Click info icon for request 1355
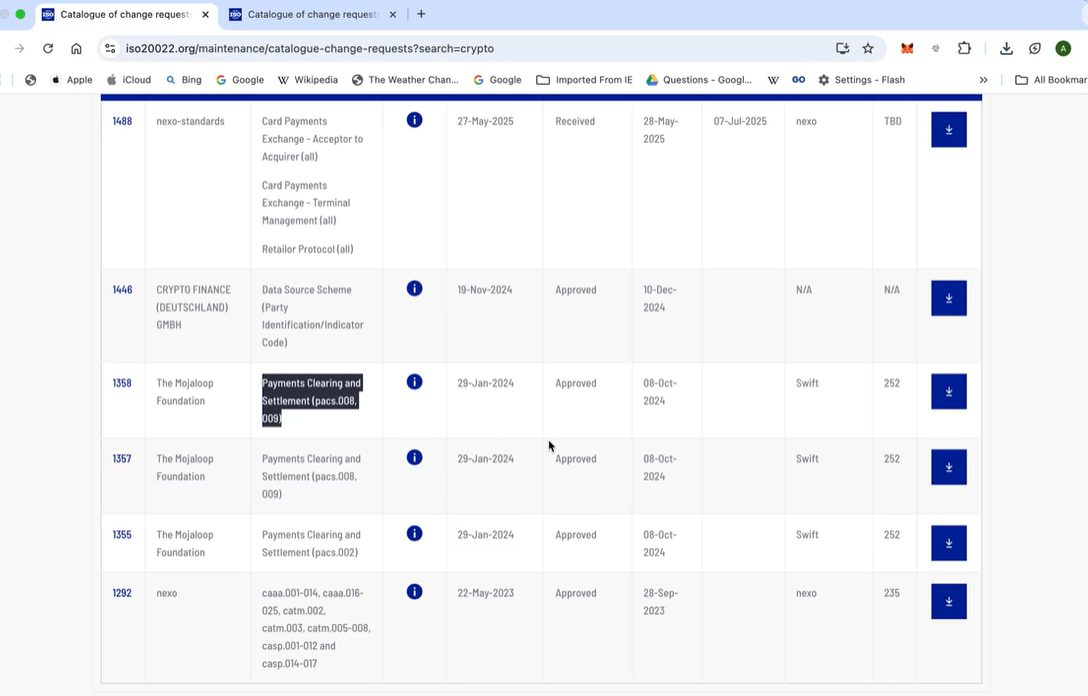Viewport: 1088px width, 696px height. pyautogui.click(x=414, y=534)
